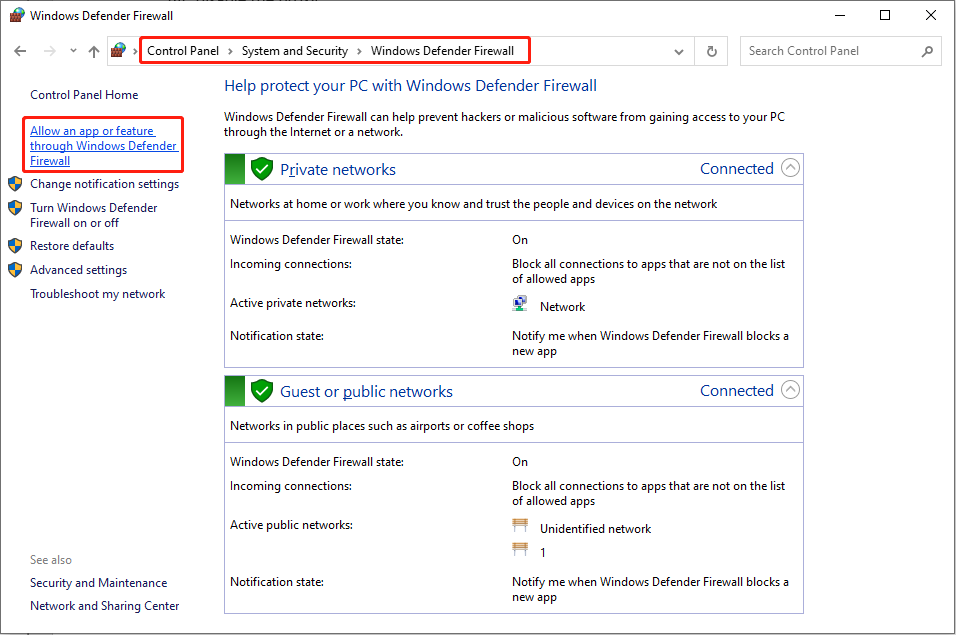Image resolution: width=956 pixels, height=635 pixels.
Task: Click bench icon beside network 1
Action: [520, 549]
